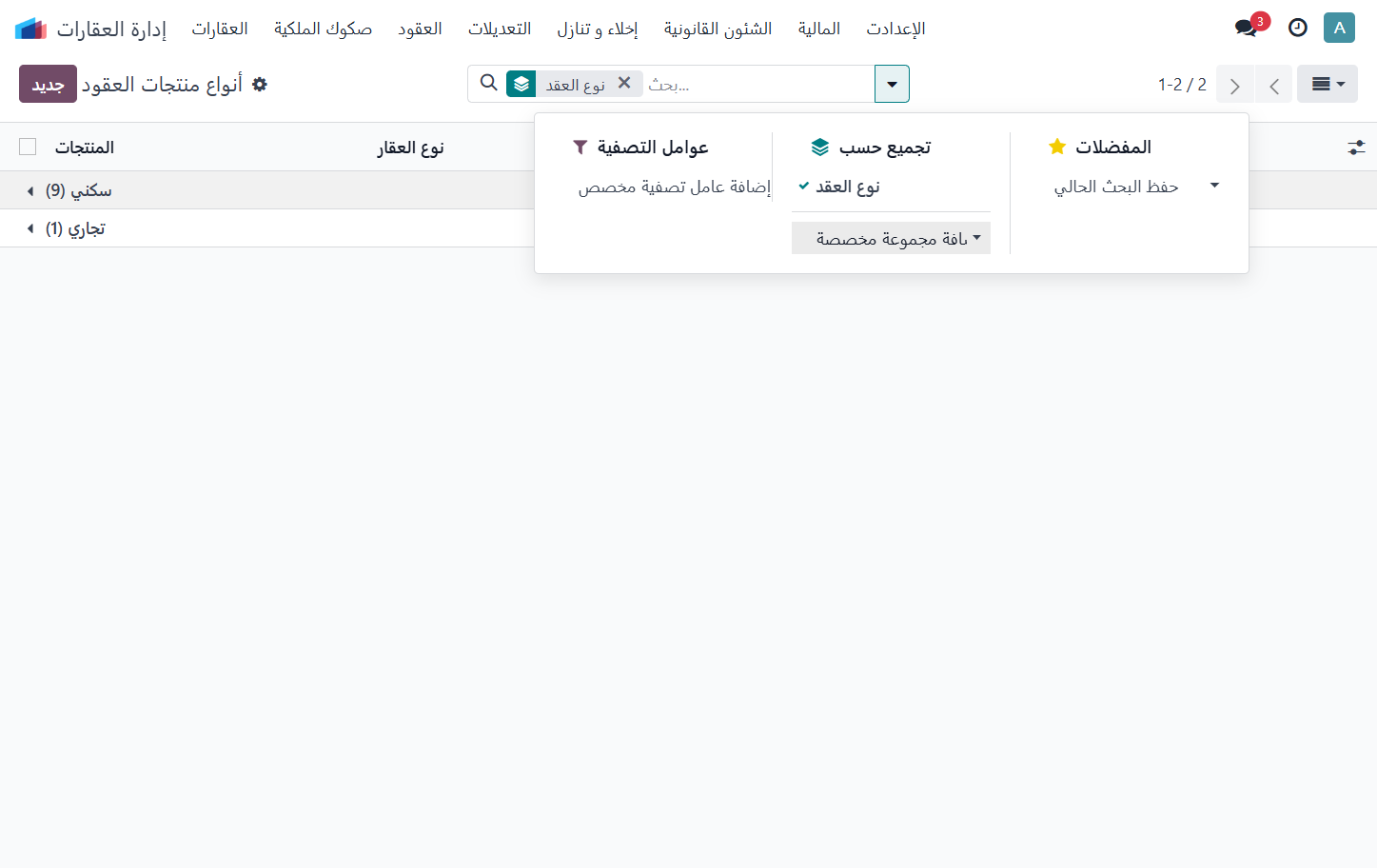The width and height of the screenshot is (1377, 868).
Task: Click the 1-2 / 2 pager counter
Action: tap(1182, 85)
